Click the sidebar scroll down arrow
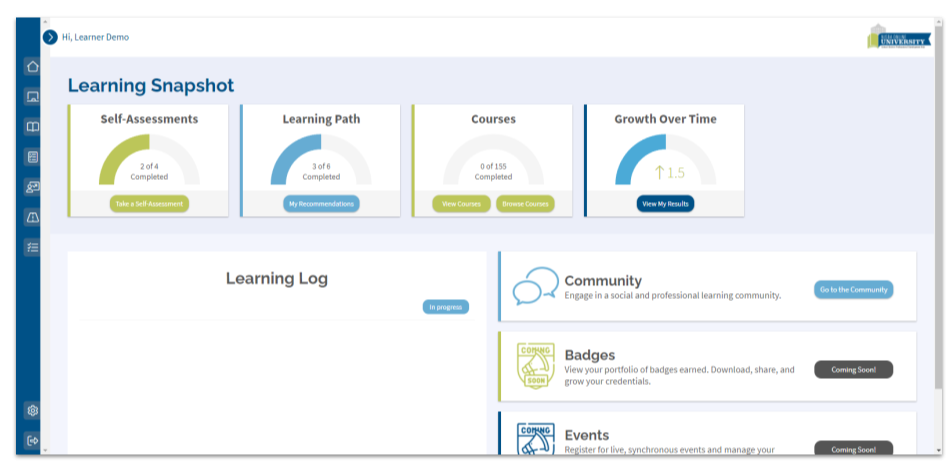 (45, 450)
